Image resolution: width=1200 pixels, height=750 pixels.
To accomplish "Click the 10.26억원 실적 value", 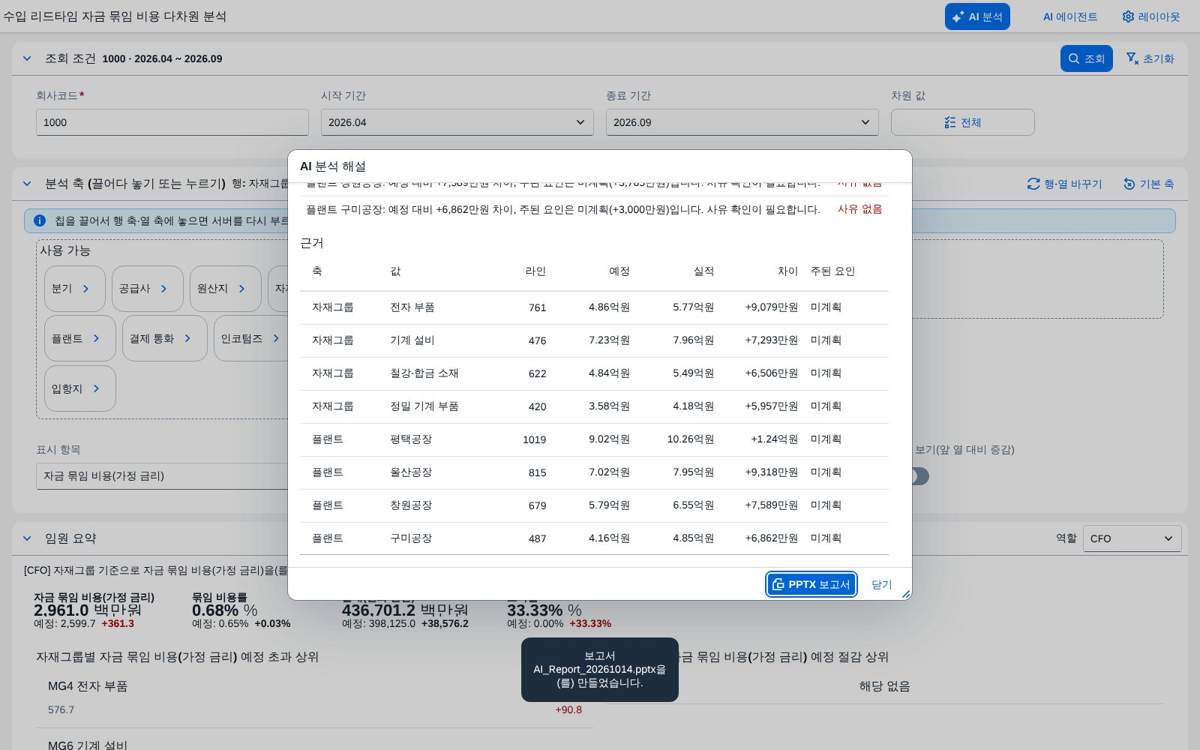I will click(690, 439).
